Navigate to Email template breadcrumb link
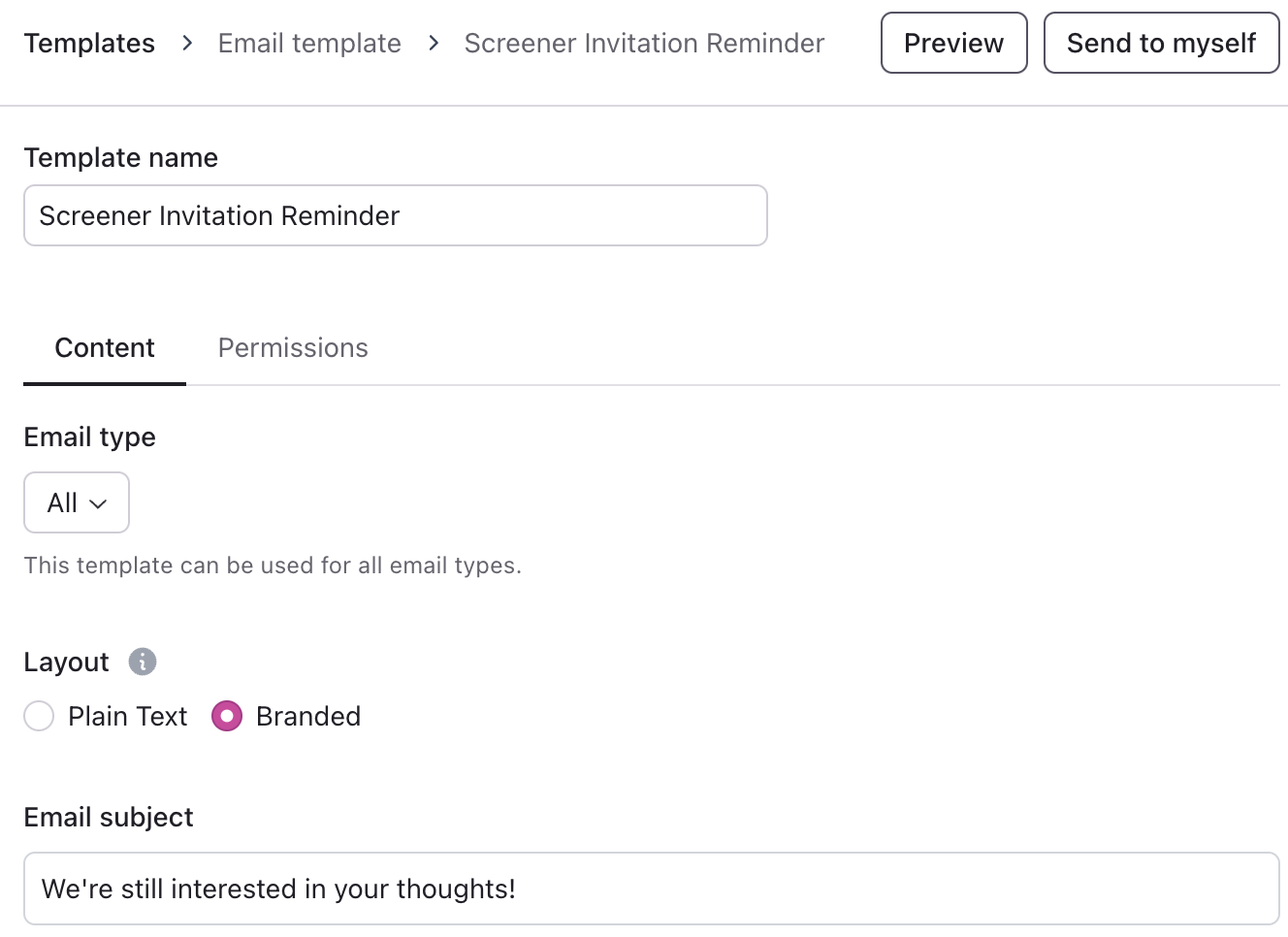The width and height of the screenshot is (1288, 937). pos(309,43)
